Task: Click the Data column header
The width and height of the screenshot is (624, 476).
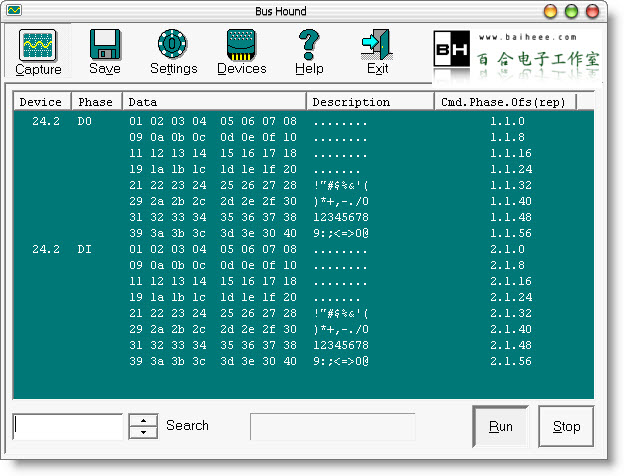Action: tap(214, 102)
